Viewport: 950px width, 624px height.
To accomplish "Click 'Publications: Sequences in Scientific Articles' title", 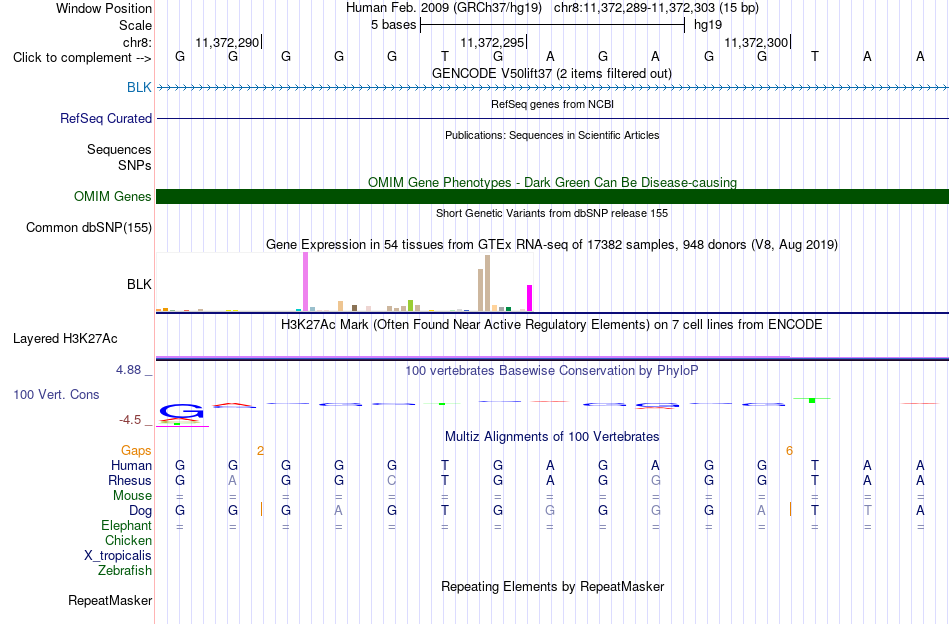I will tap(552, 135).
